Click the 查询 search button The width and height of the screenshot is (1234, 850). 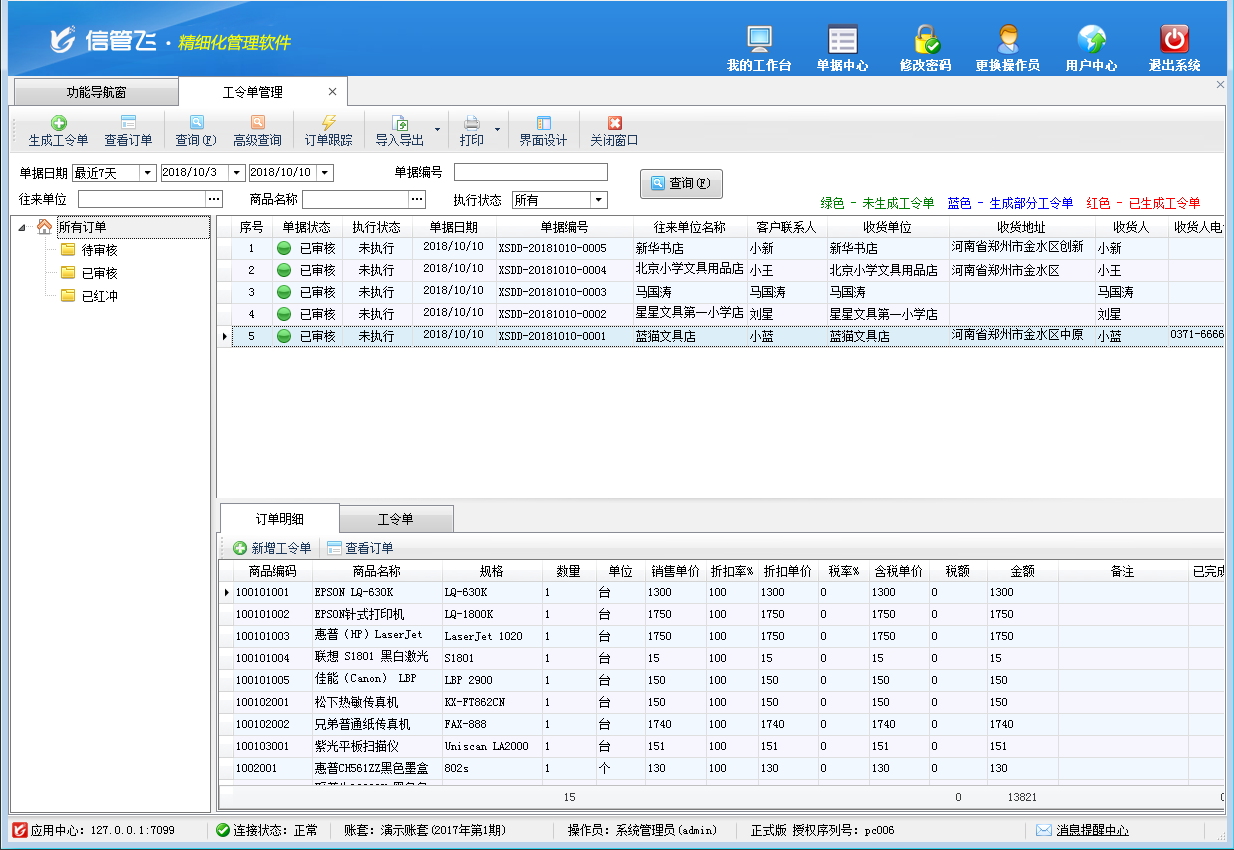(x=681, y=184)
